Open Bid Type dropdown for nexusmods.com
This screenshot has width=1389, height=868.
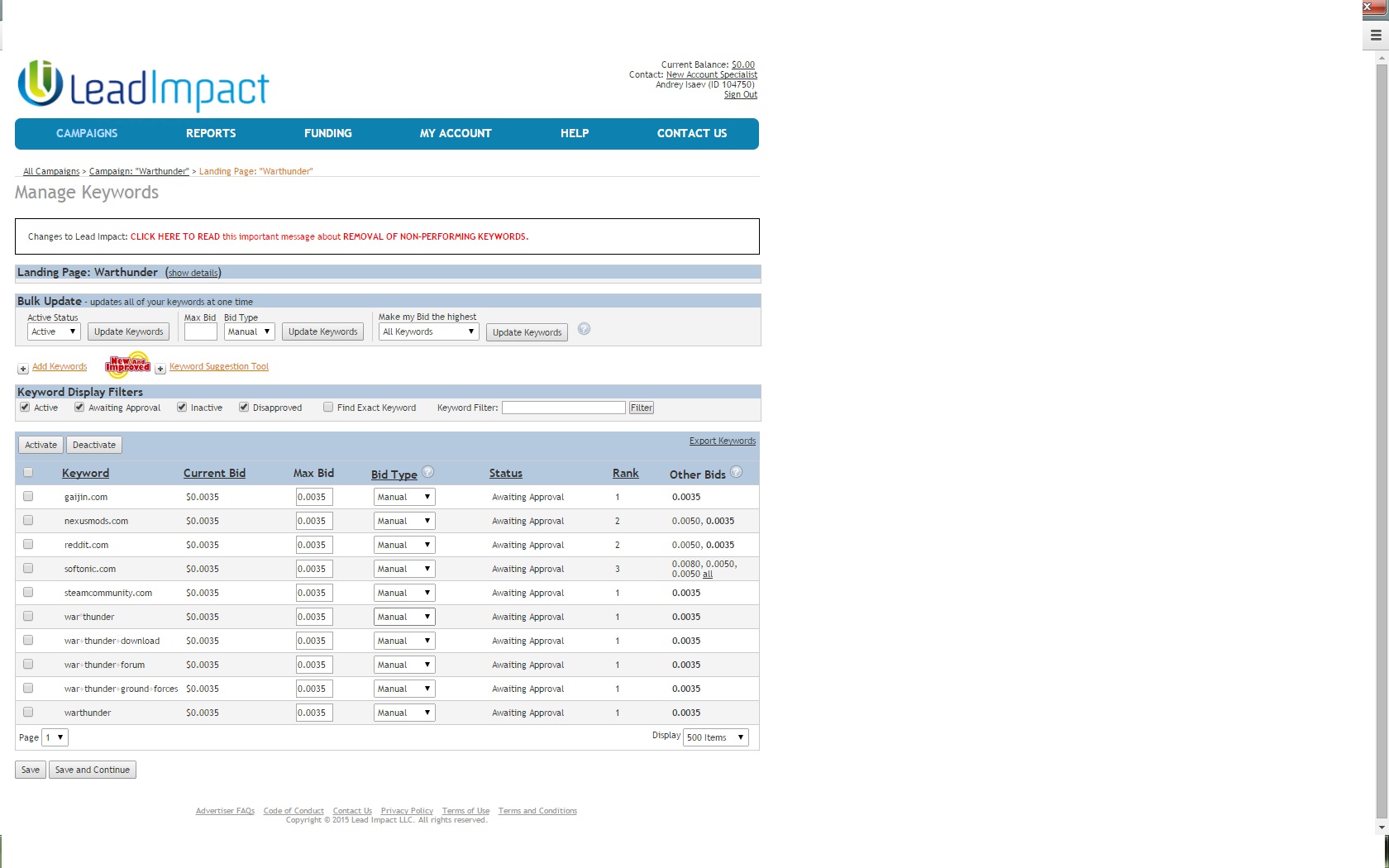(x=404, y=521)
